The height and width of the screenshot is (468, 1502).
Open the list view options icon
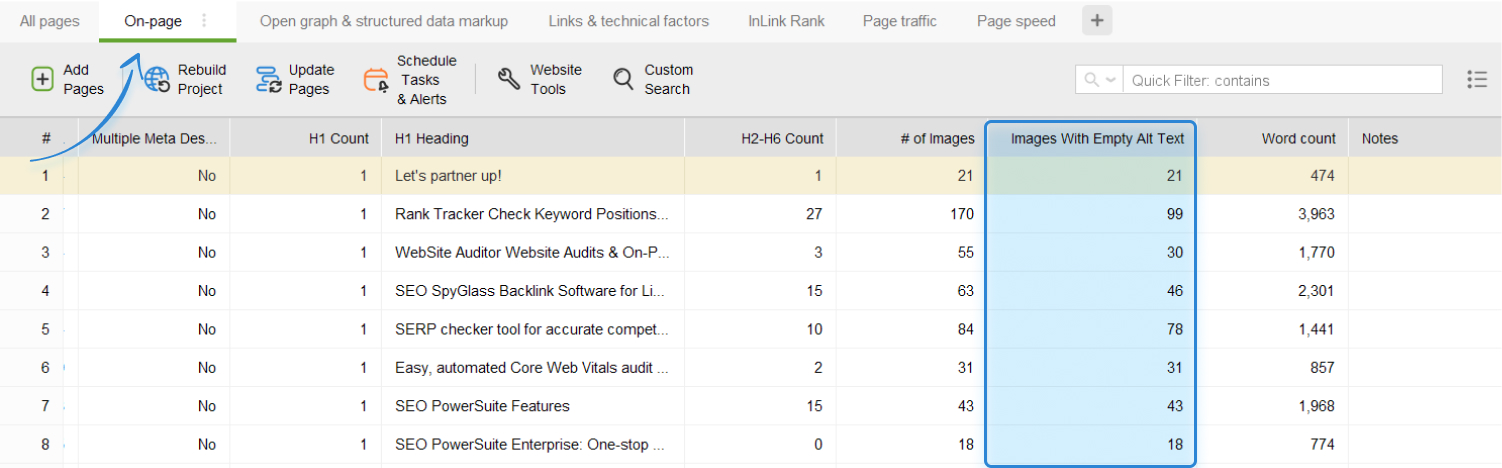[1476, 80]
